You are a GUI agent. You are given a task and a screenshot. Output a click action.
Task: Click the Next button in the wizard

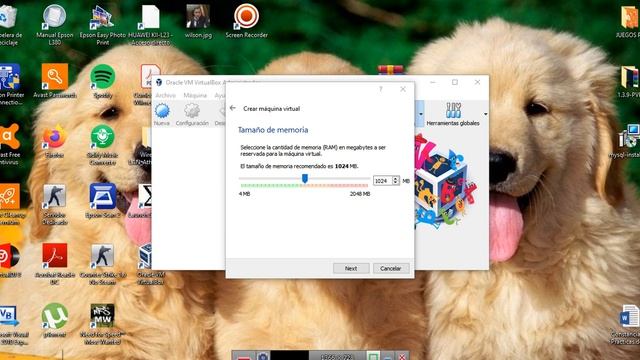(x=351, y=268)
